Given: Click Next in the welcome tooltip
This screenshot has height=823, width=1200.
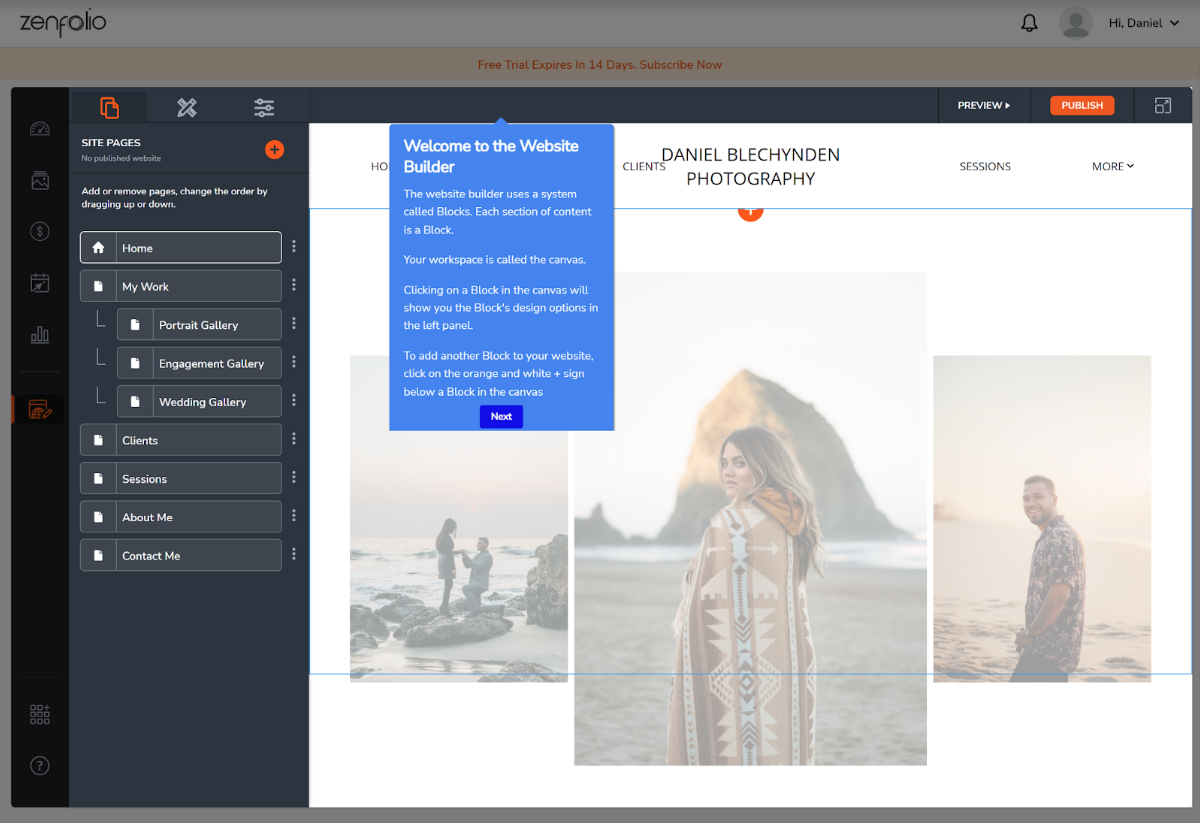Looking at the screenshot, I should [501, 417].
